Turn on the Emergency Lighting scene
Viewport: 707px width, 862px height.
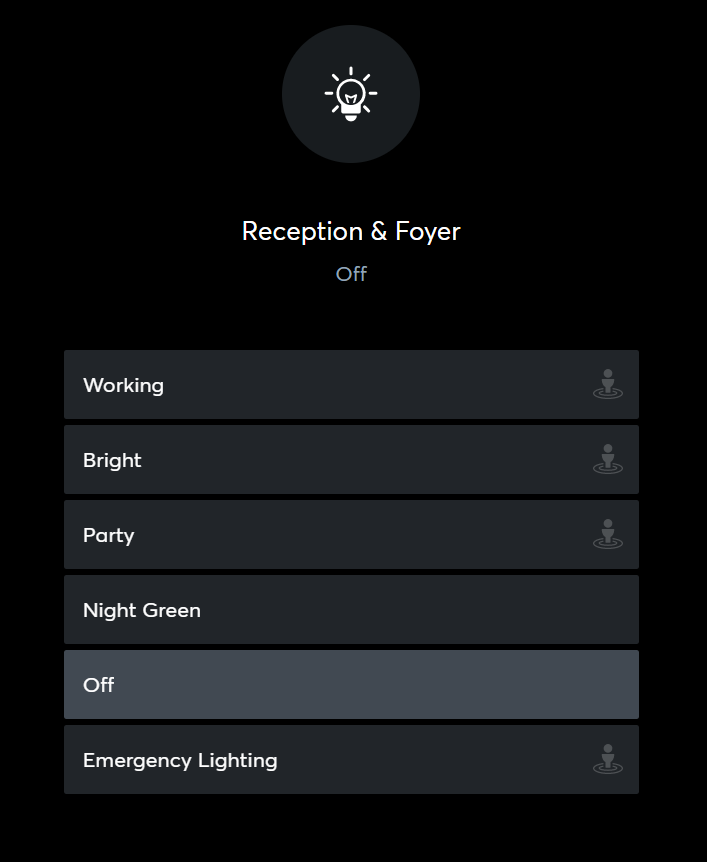pyautogui.click(x=350, y=760)
